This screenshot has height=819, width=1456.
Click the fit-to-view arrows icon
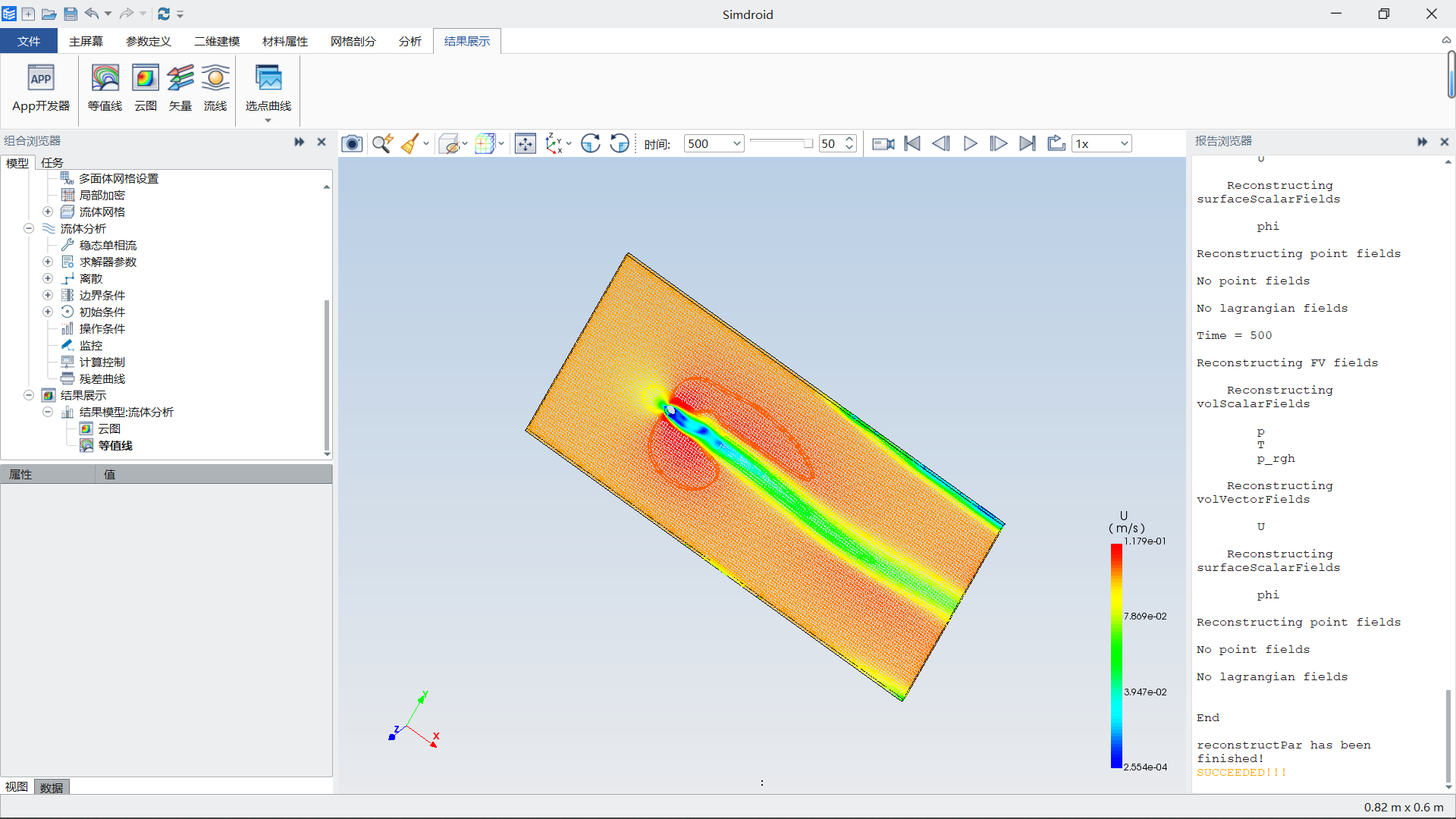point(526,143)
